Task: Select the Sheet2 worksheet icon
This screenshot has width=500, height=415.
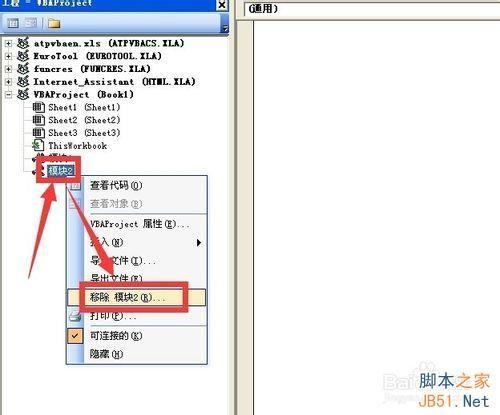Action: point(38,120)
